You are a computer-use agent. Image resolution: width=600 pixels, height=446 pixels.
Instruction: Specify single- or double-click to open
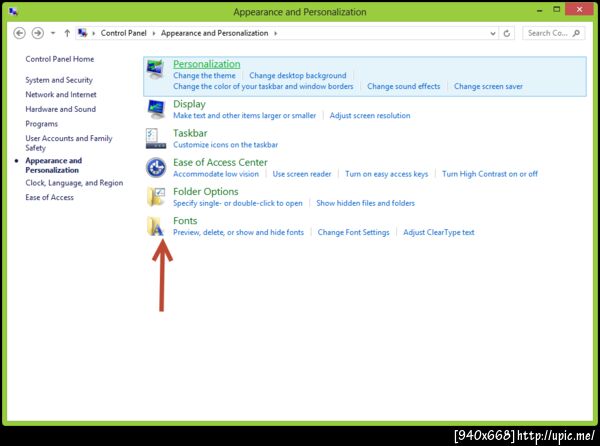(238, 203)
